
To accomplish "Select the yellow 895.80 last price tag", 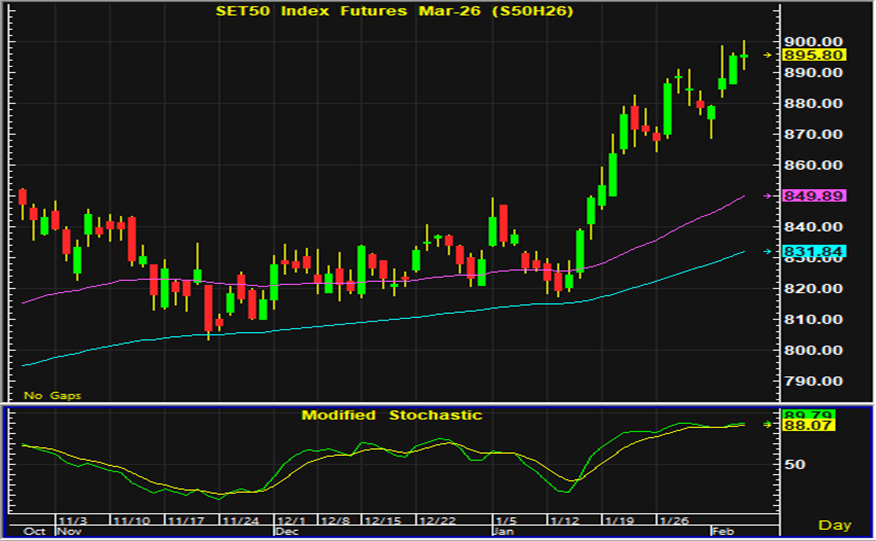I will coord(814,55).
